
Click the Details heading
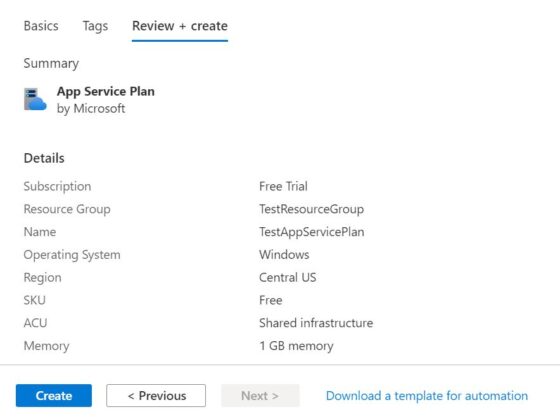coord(44,158)
